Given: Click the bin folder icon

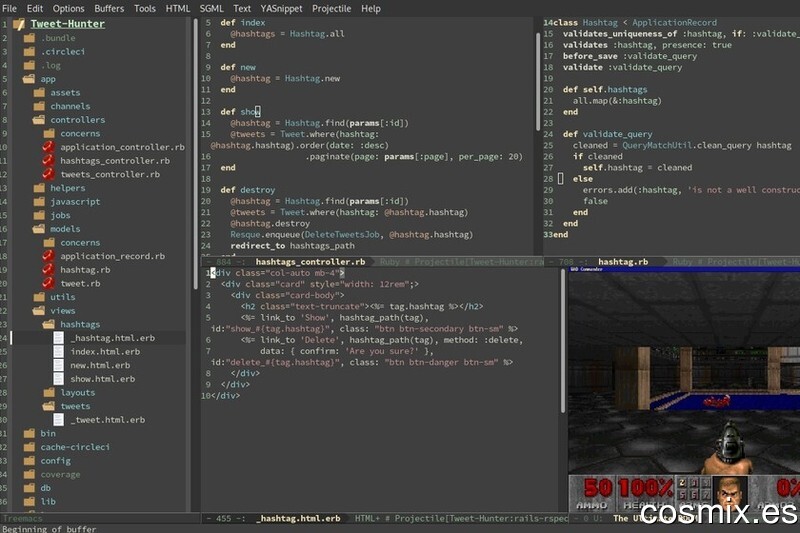Looking at the screenshot, I should pos(30,433).
